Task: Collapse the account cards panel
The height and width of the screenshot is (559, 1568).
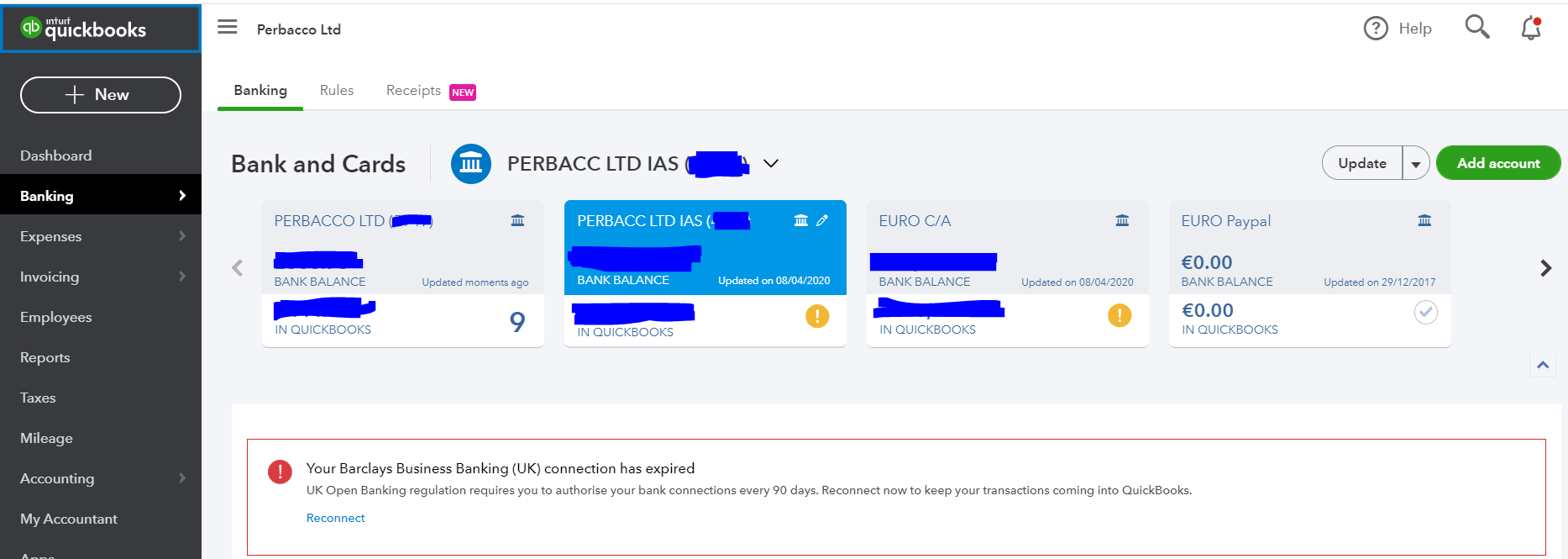Action: coord(1543,365)
